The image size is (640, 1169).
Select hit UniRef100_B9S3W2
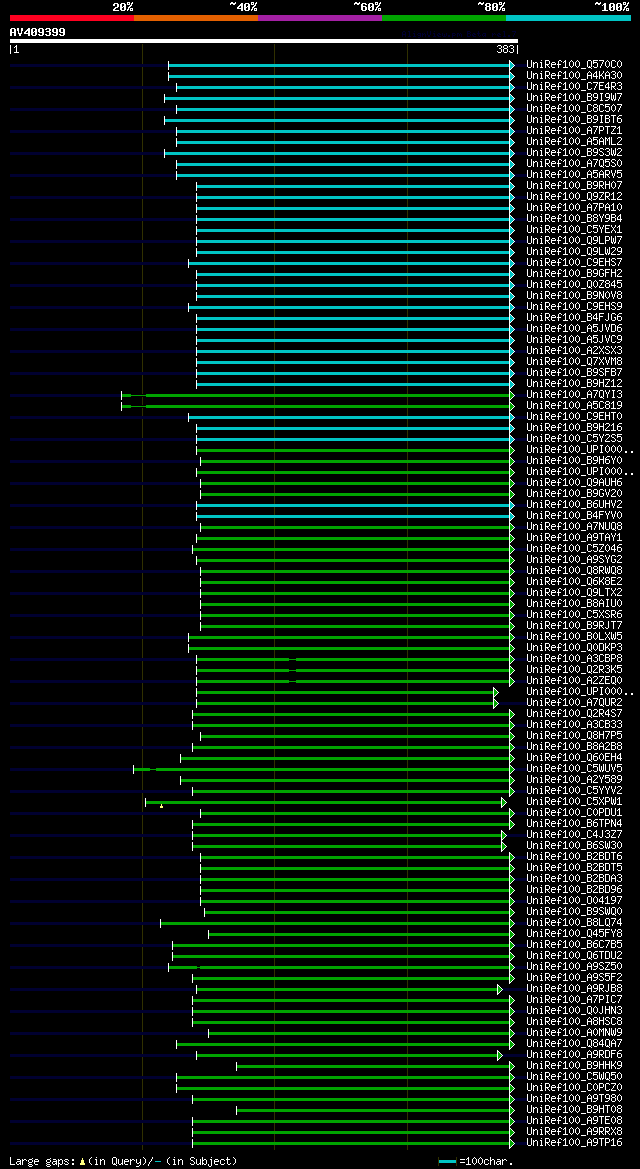[574, 153]
